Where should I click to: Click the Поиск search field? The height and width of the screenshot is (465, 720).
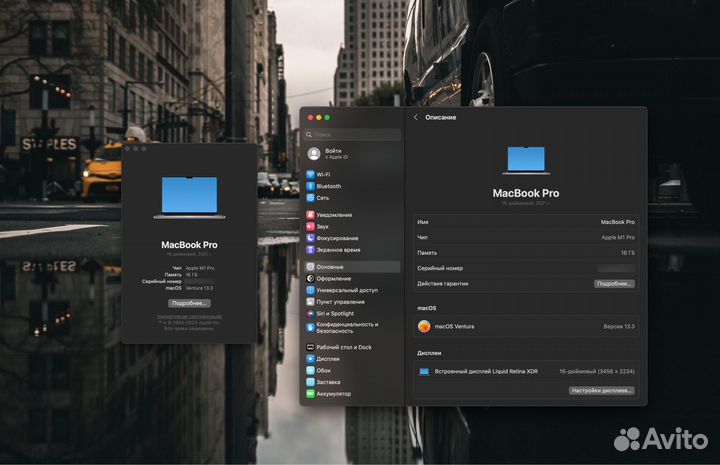(x=352, y=134)
